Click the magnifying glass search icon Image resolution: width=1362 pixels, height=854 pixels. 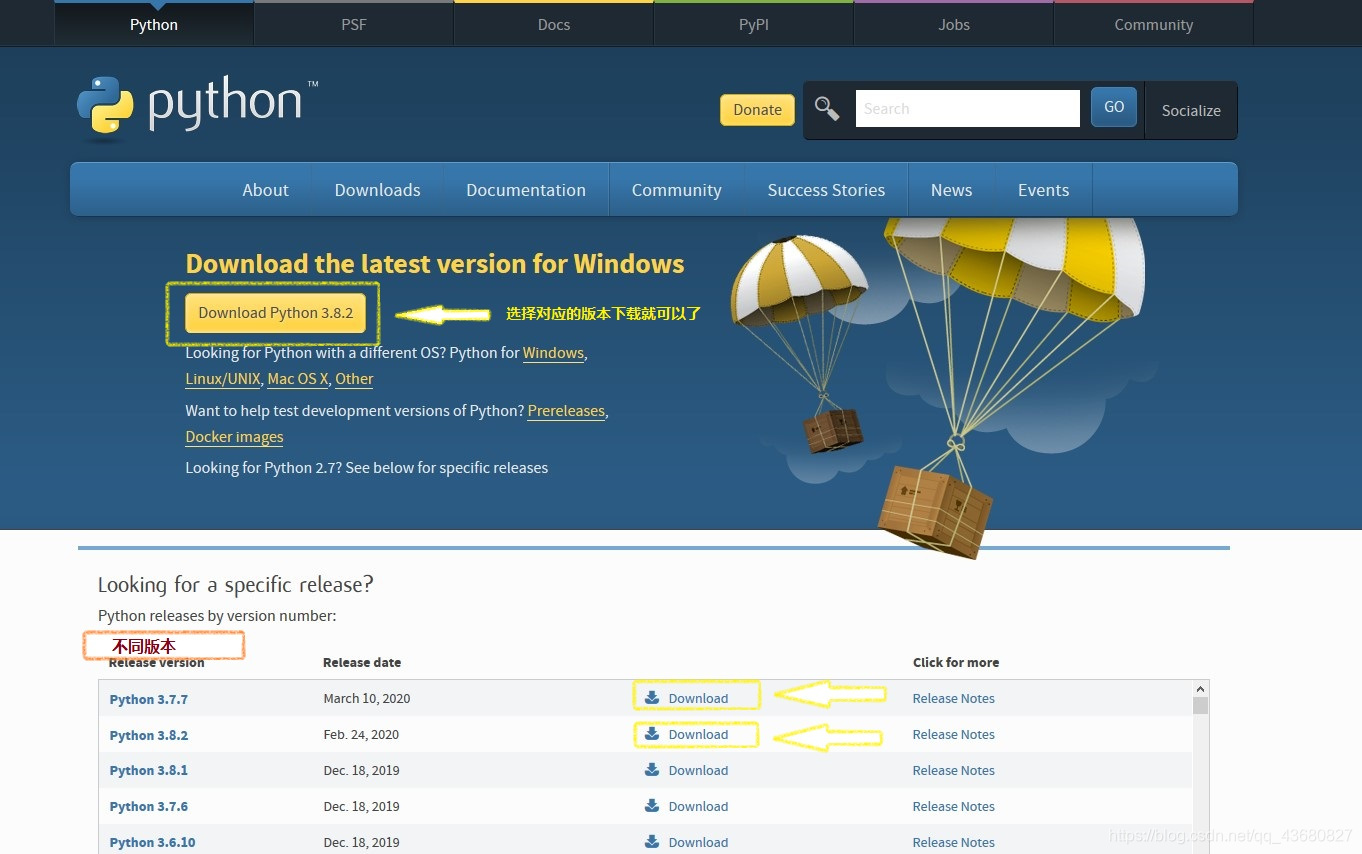point(827,108)
